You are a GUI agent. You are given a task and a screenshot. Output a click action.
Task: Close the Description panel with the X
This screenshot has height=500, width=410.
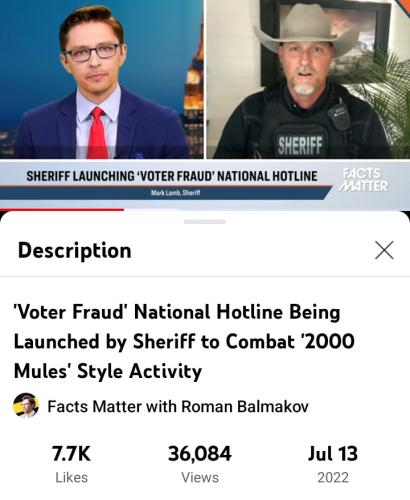[x=384, y=250]
